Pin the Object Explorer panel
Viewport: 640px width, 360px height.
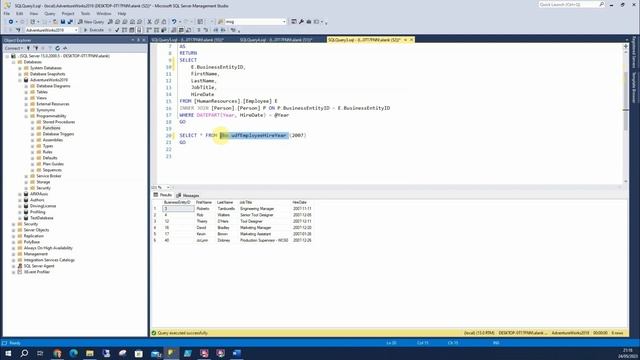tap(138, 40)
